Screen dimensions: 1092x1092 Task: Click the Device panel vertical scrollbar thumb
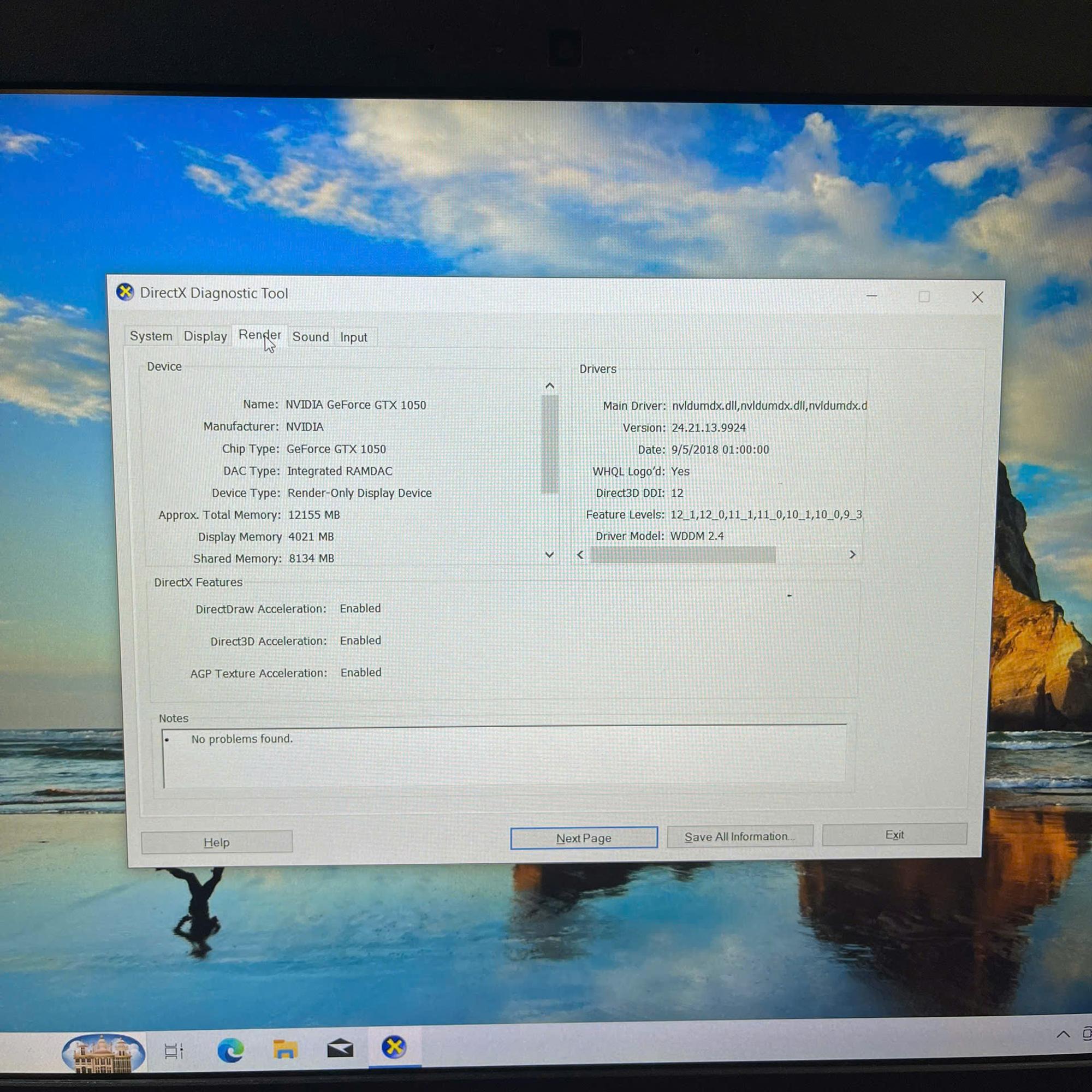[x=549, y=444]
